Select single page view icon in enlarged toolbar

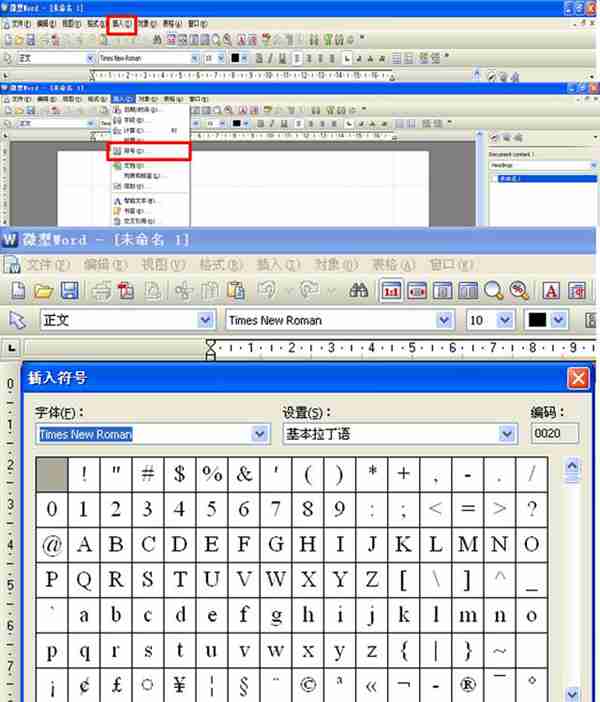point(442,291)
